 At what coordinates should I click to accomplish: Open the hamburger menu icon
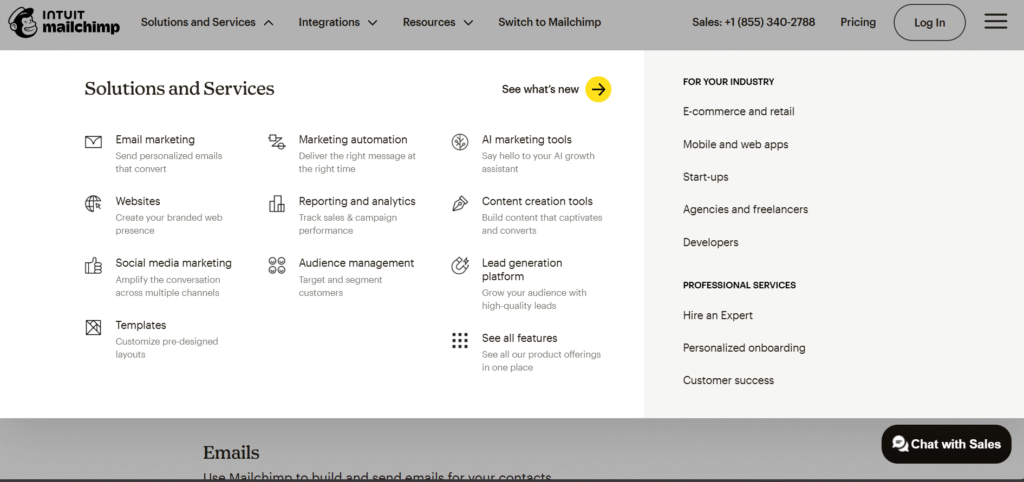point(995,22)
